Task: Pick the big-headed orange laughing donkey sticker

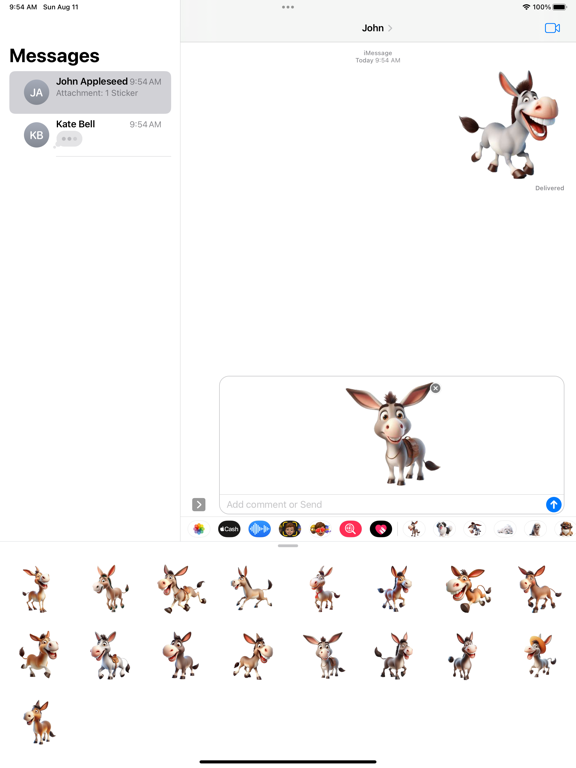Action: click(x=468, y=589)
